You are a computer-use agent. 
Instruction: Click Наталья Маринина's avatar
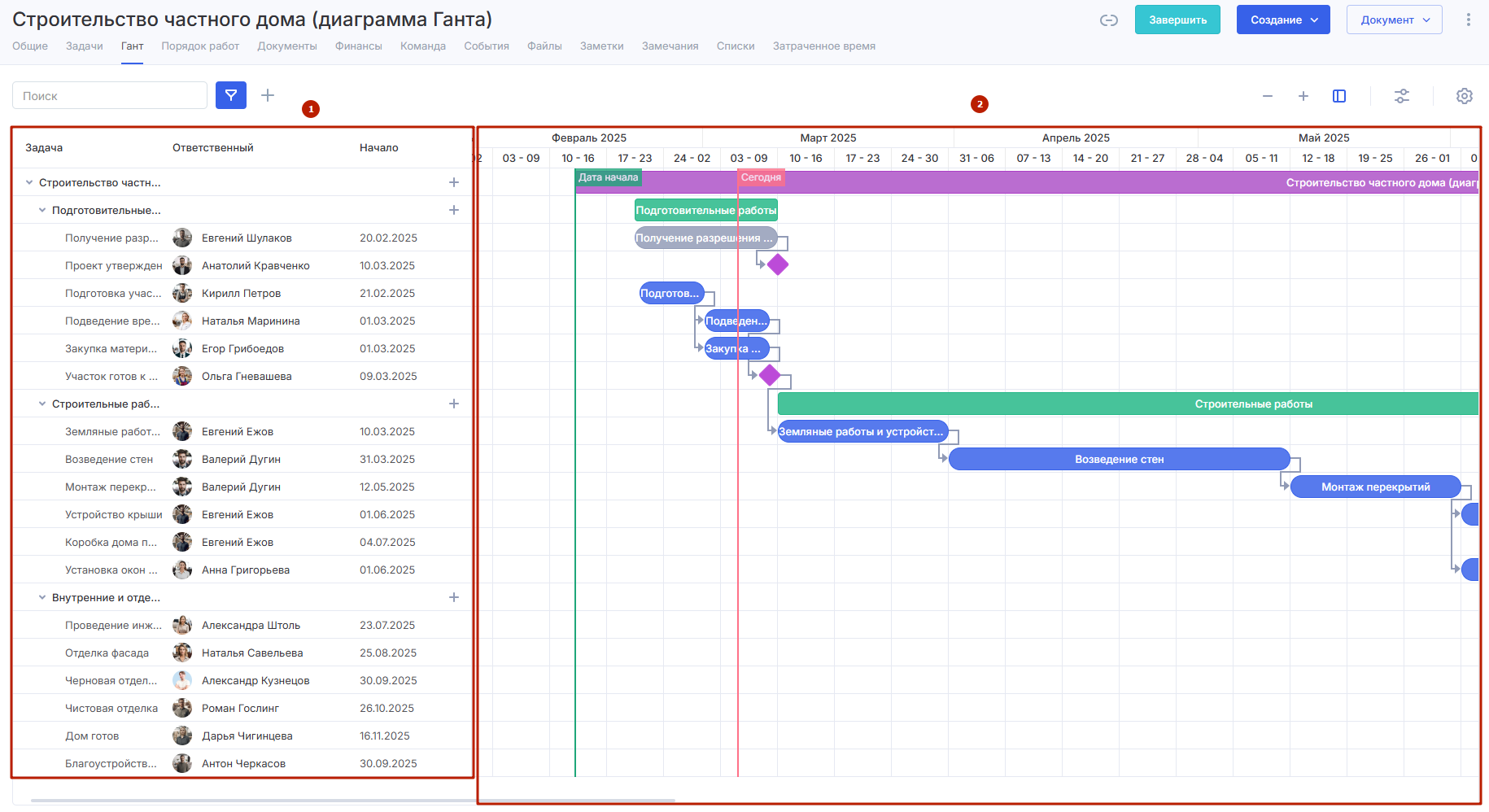point(182,321)
